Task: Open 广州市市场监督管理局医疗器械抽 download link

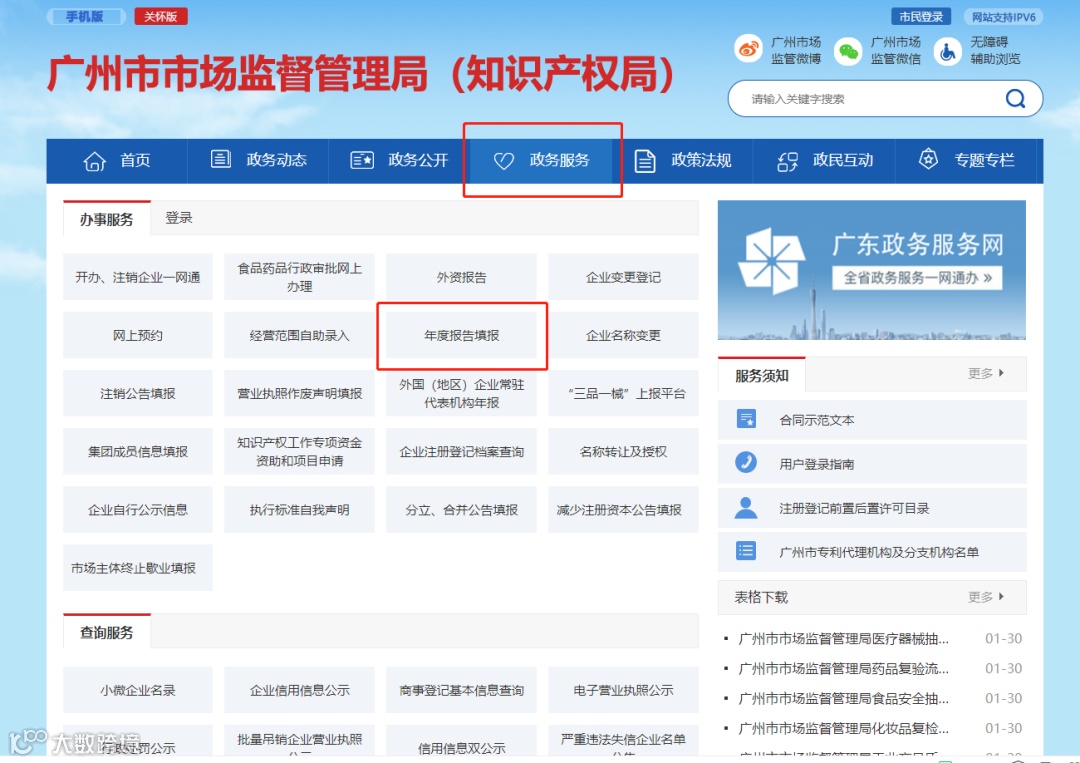Action: [x=843, y=639]
